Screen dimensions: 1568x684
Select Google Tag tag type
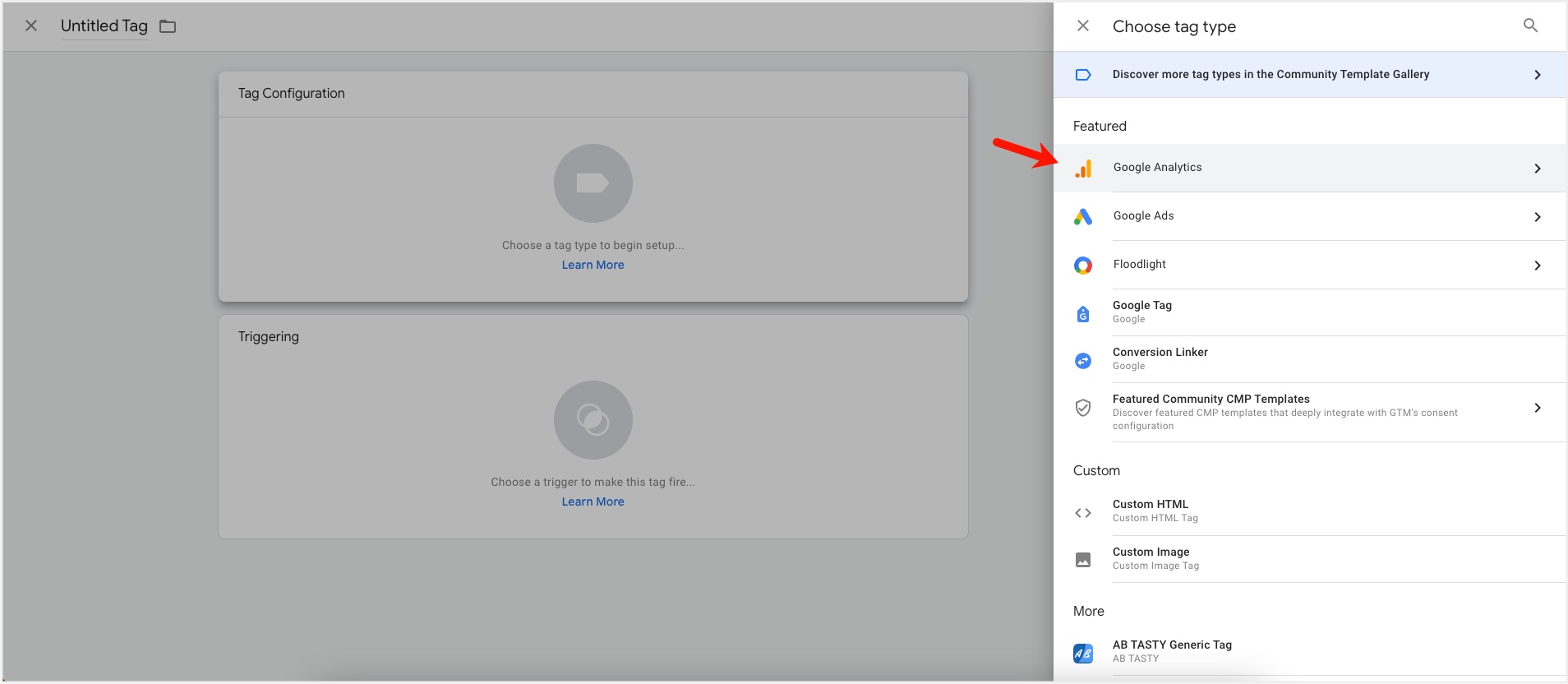point(1310,312)
